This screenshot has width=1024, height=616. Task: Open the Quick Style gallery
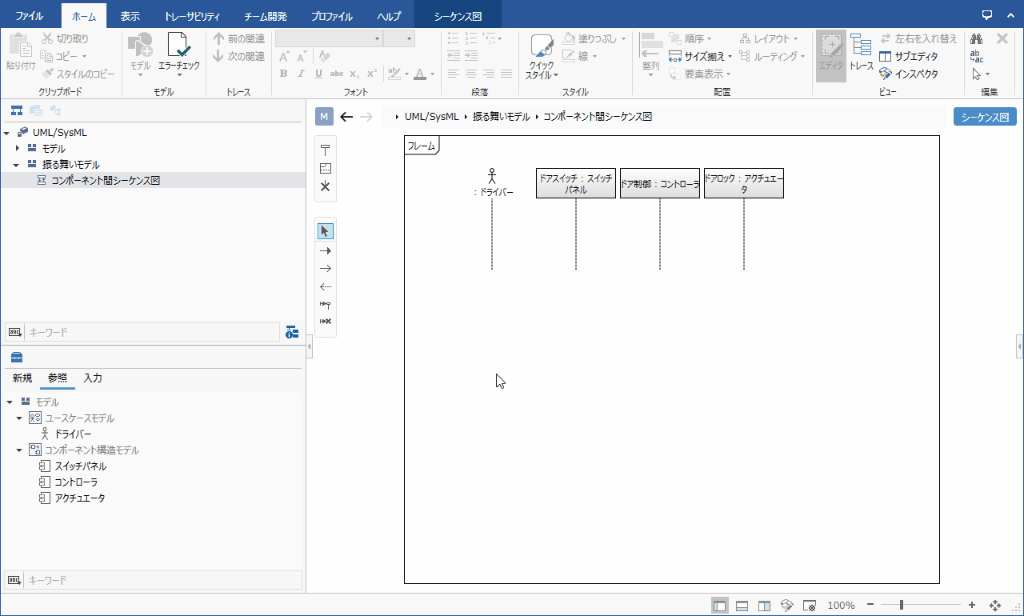pos(542,59)
